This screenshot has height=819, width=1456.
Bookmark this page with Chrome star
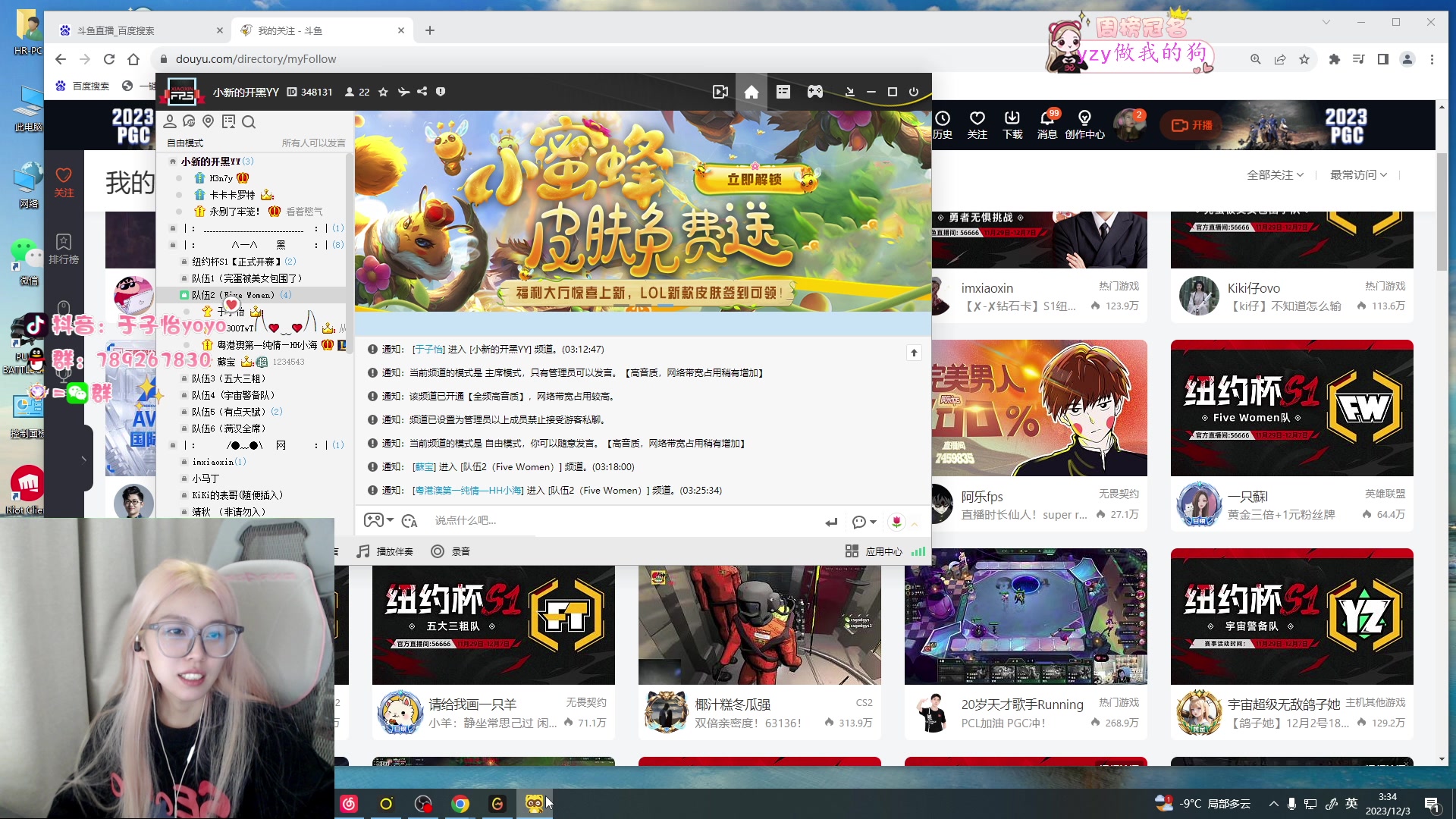(x=1304, y=59)
